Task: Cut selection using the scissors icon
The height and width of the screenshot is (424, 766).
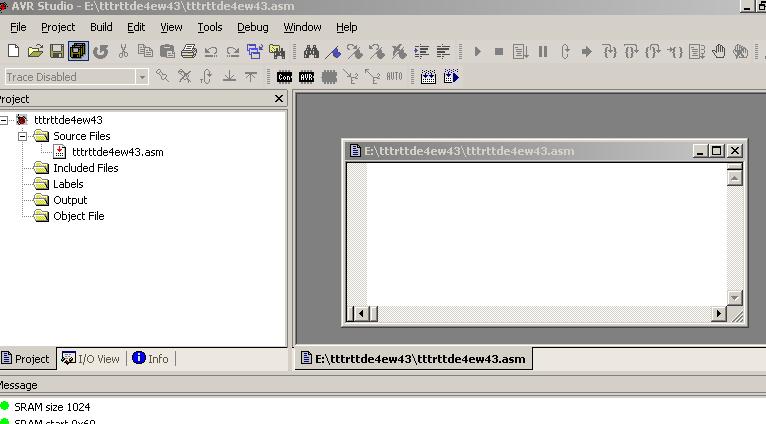Action: (x=123, y=51)
